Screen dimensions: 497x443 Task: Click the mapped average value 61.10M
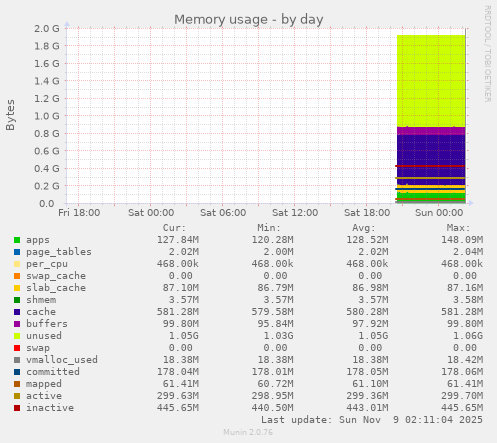(370, 384)
